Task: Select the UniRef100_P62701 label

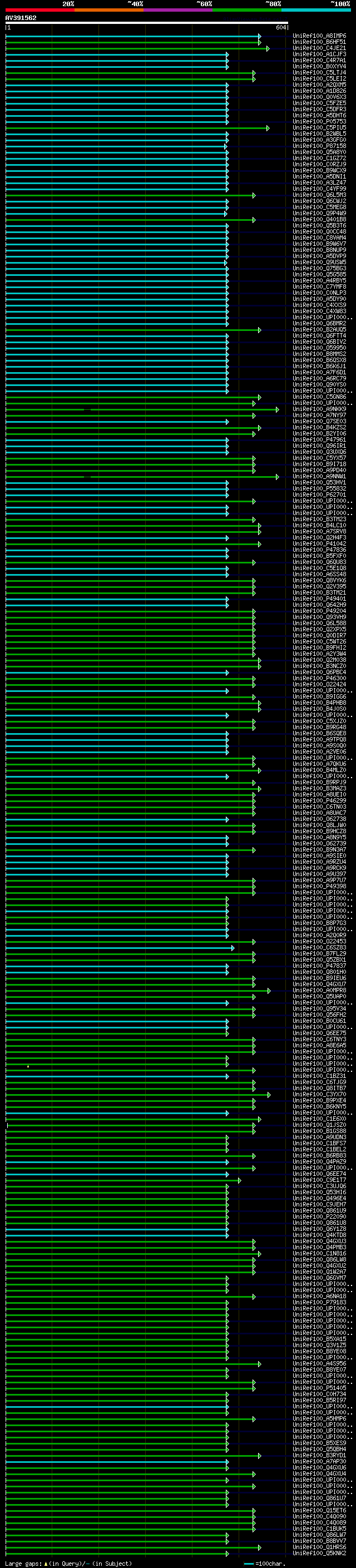Action: 319,495
